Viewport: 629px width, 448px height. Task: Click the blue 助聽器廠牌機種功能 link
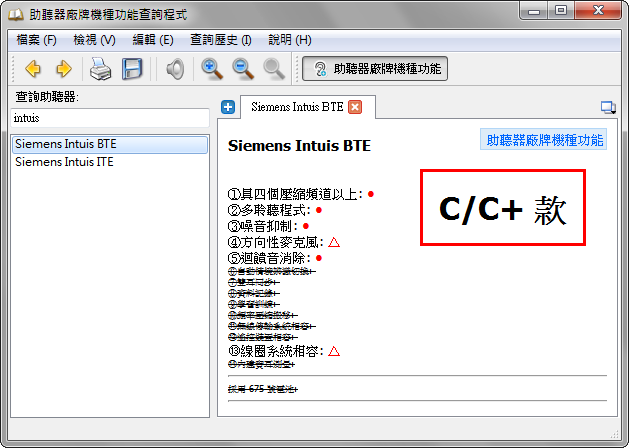[x=544, y=140]
